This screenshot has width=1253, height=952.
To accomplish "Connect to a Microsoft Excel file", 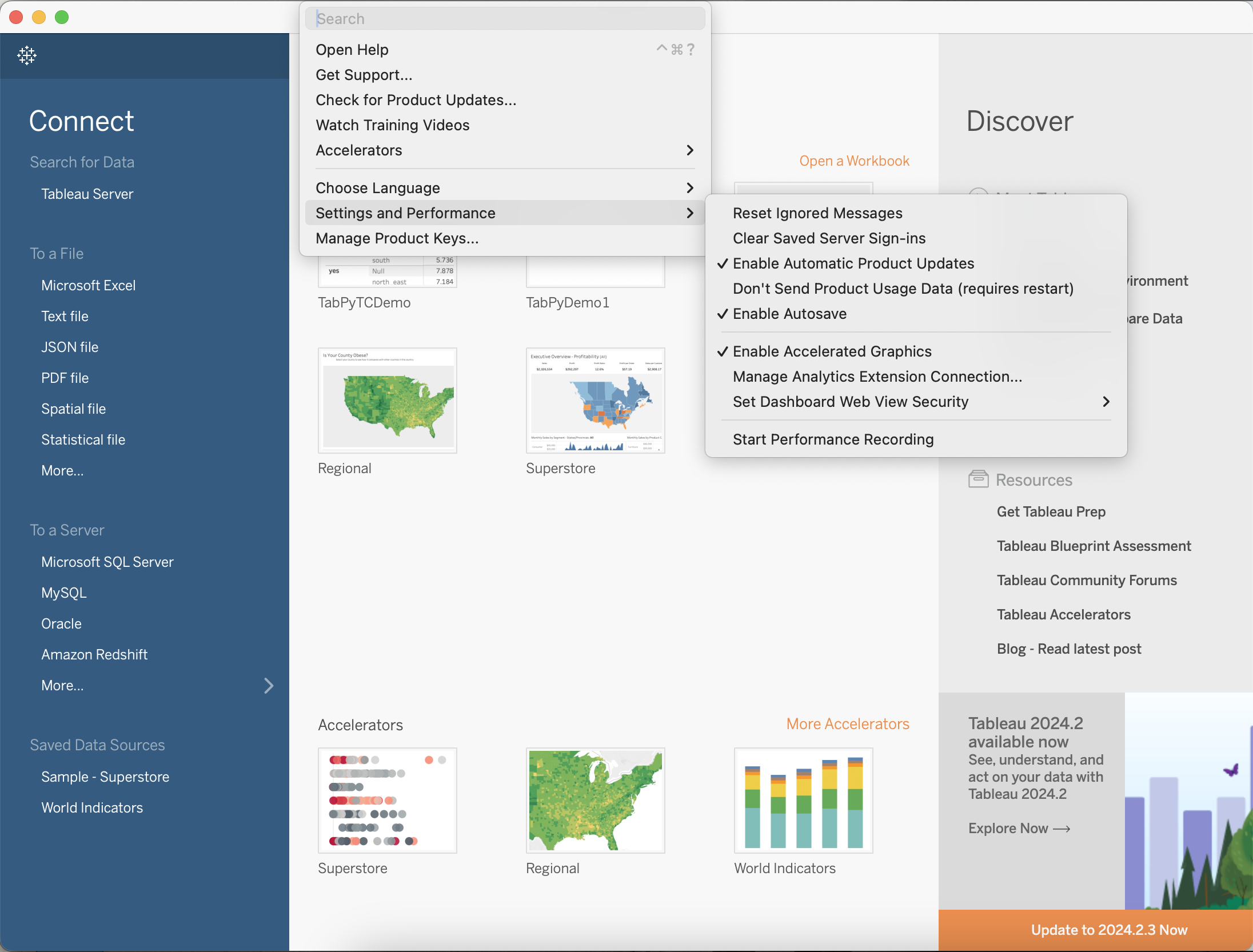I will point(89,286).
